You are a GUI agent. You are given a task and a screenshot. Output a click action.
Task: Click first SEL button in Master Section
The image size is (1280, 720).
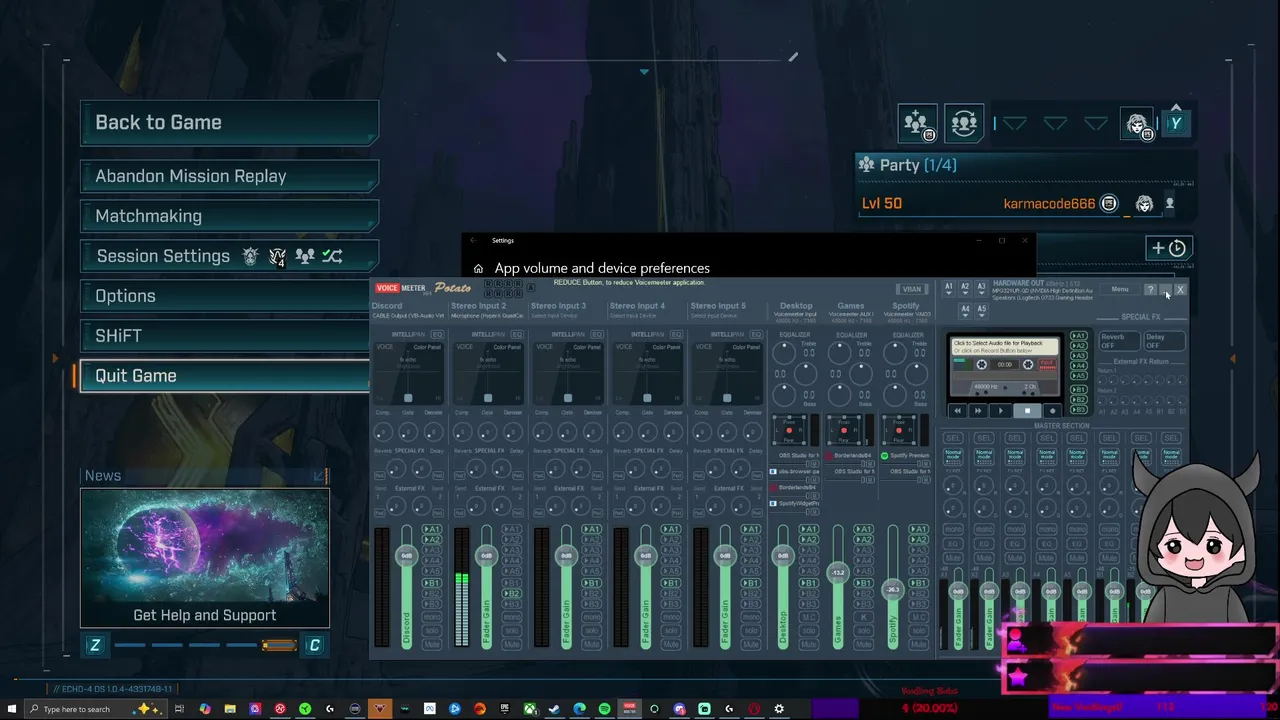click(x=953, y=438)
